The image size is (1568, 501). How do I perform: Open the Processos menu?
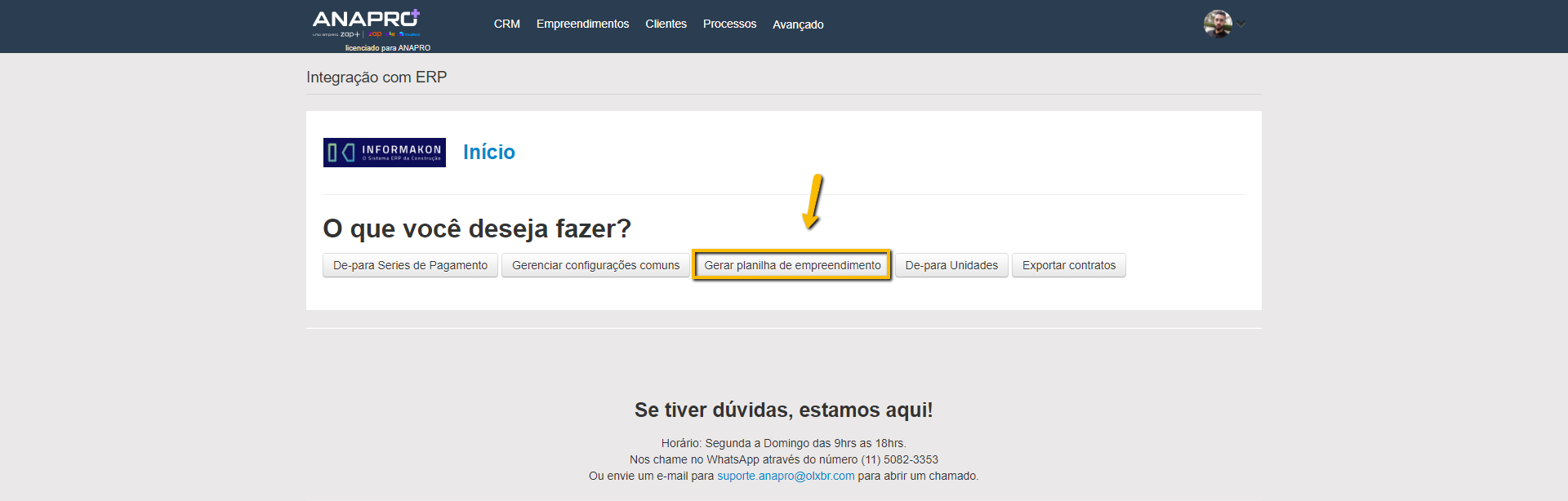tap(729, 24)
